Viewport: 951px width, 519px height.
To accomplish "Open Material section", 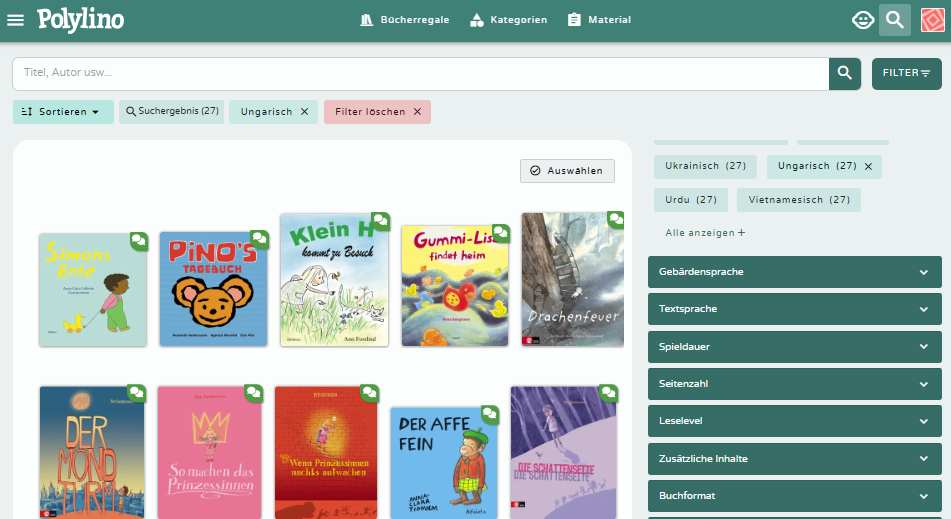I will coord(599,20).
